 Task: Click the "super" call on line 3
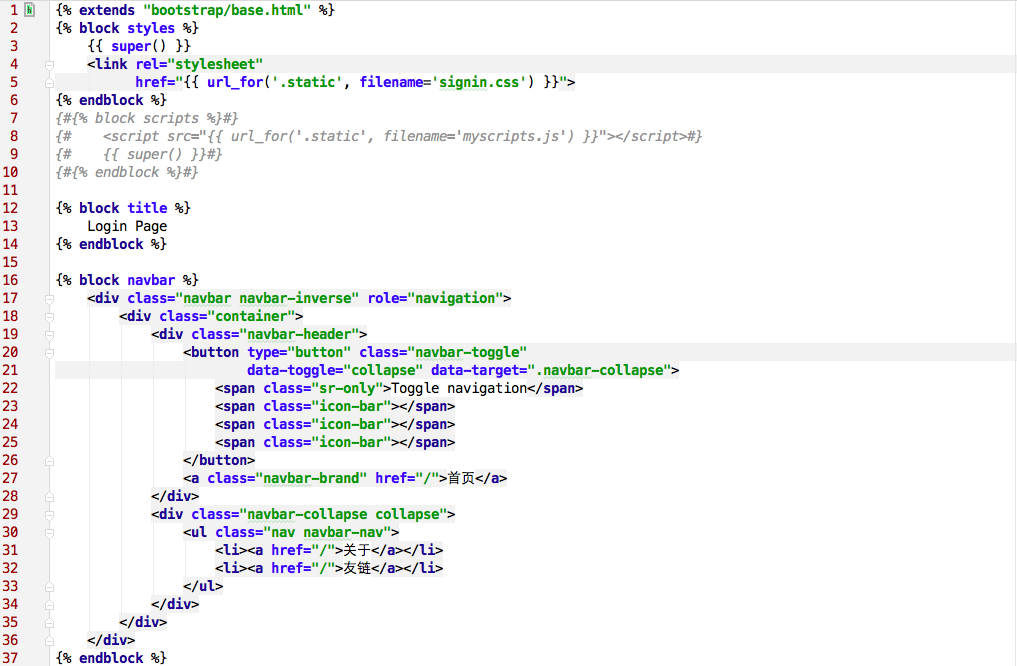pos(131,47)
